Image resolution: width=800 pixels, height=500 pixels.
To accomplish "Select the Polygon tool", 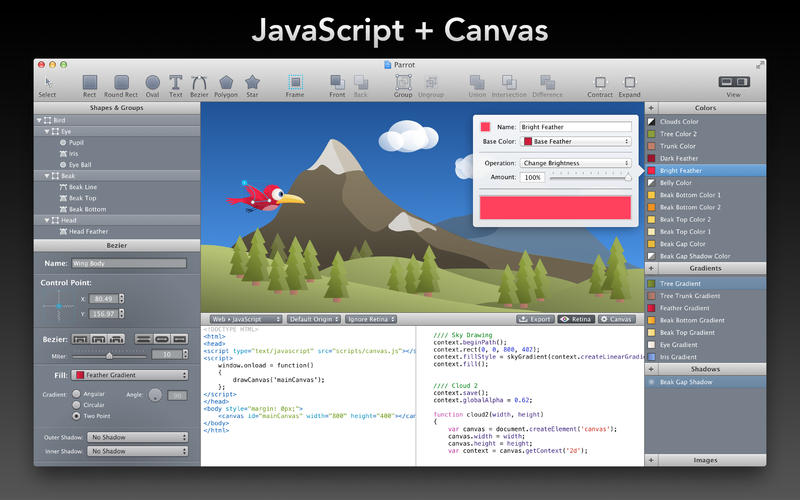I will (x=226, y=86).
